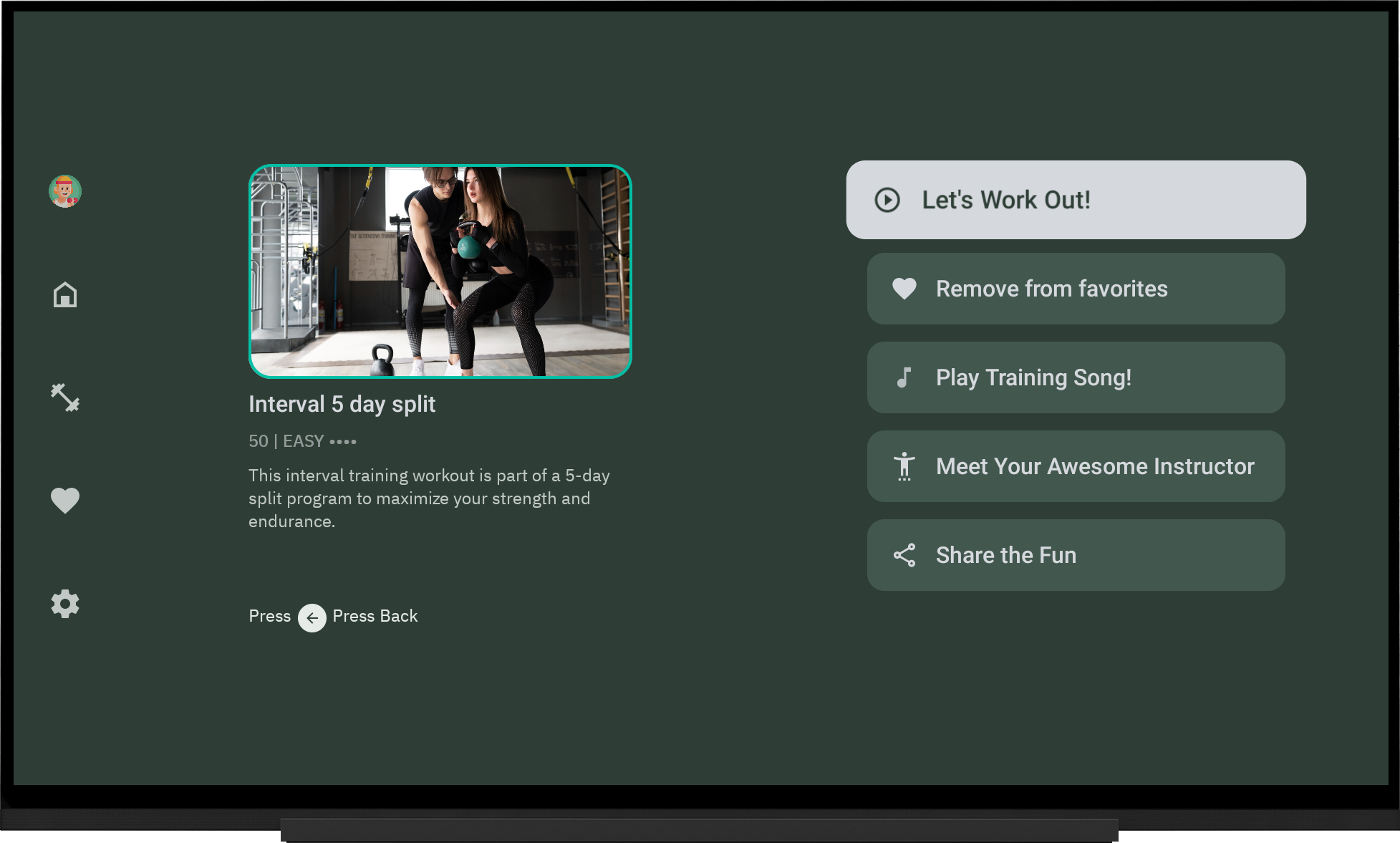Image resolution: width=1400 pixels, height=843 pixels.
Task: Click the share icon
Action: click(x=904, y=555)
